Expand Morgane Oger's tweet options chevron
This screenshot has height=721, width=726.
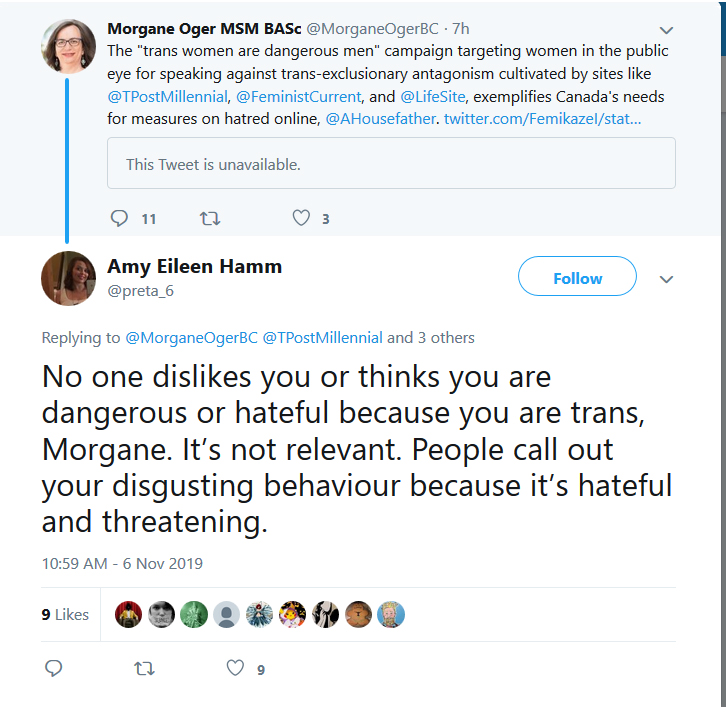click(666, 31)
